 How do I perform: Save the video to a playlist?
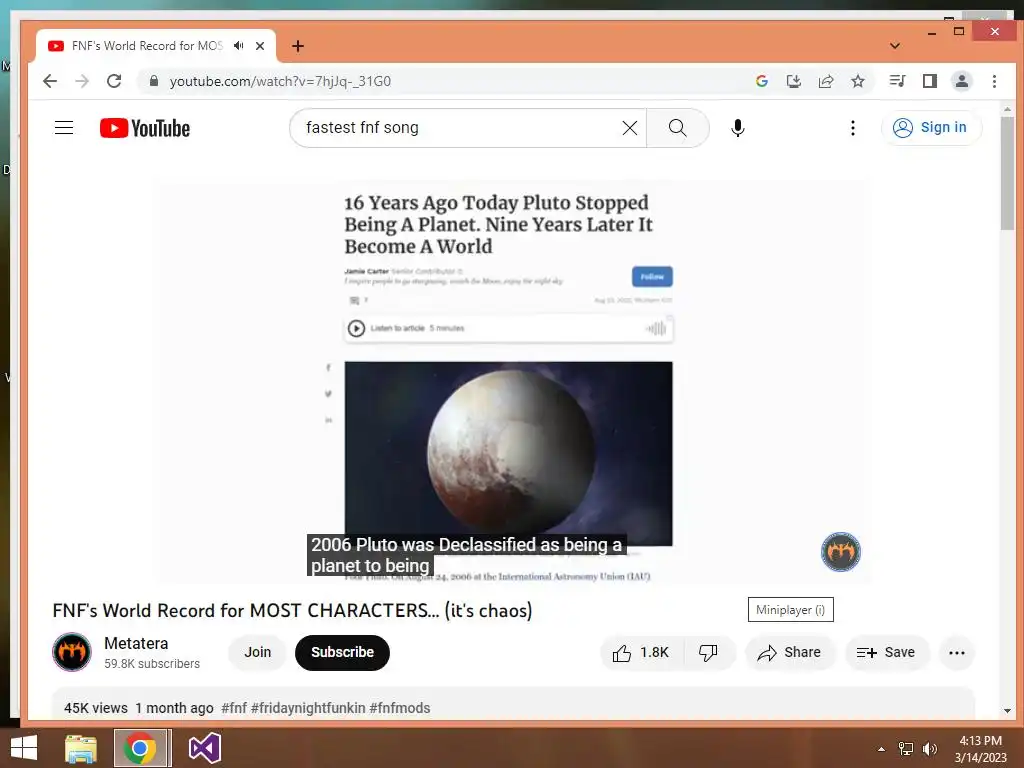(886, 652)
